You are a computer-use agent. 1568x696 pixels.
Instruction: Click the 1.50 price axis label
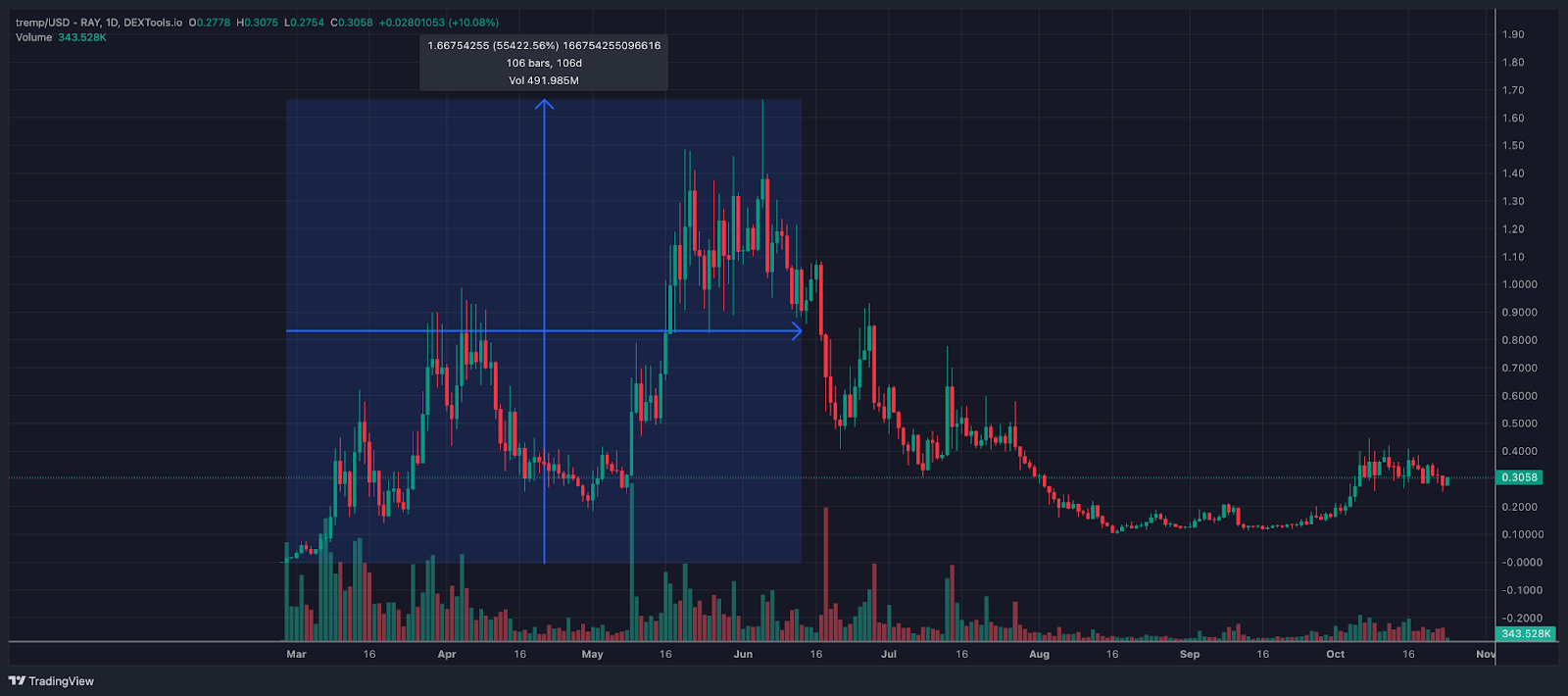click(x=1513, y=145)
